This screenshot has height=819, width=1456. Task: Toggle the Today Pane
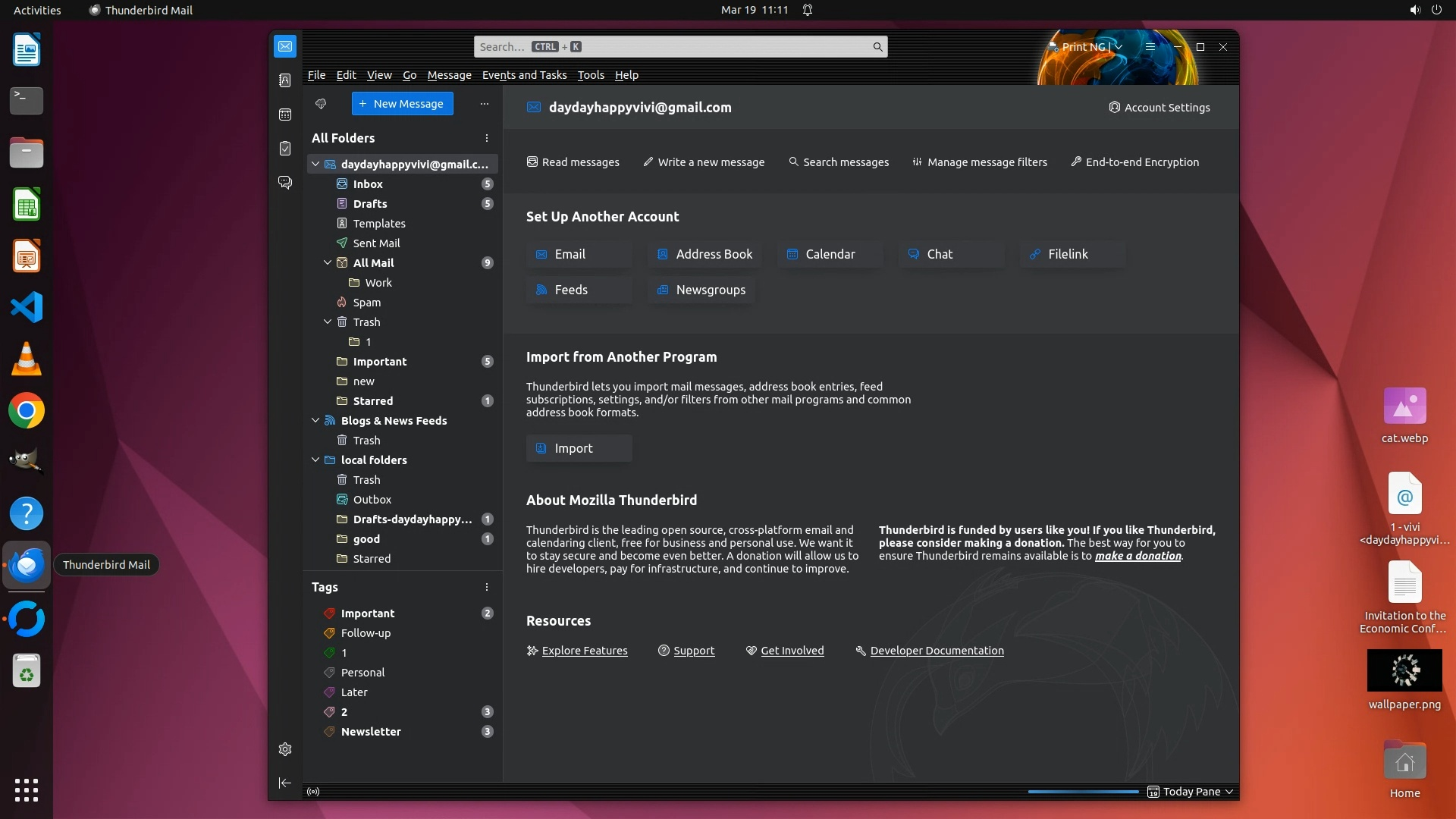(x=1191, y=792)
